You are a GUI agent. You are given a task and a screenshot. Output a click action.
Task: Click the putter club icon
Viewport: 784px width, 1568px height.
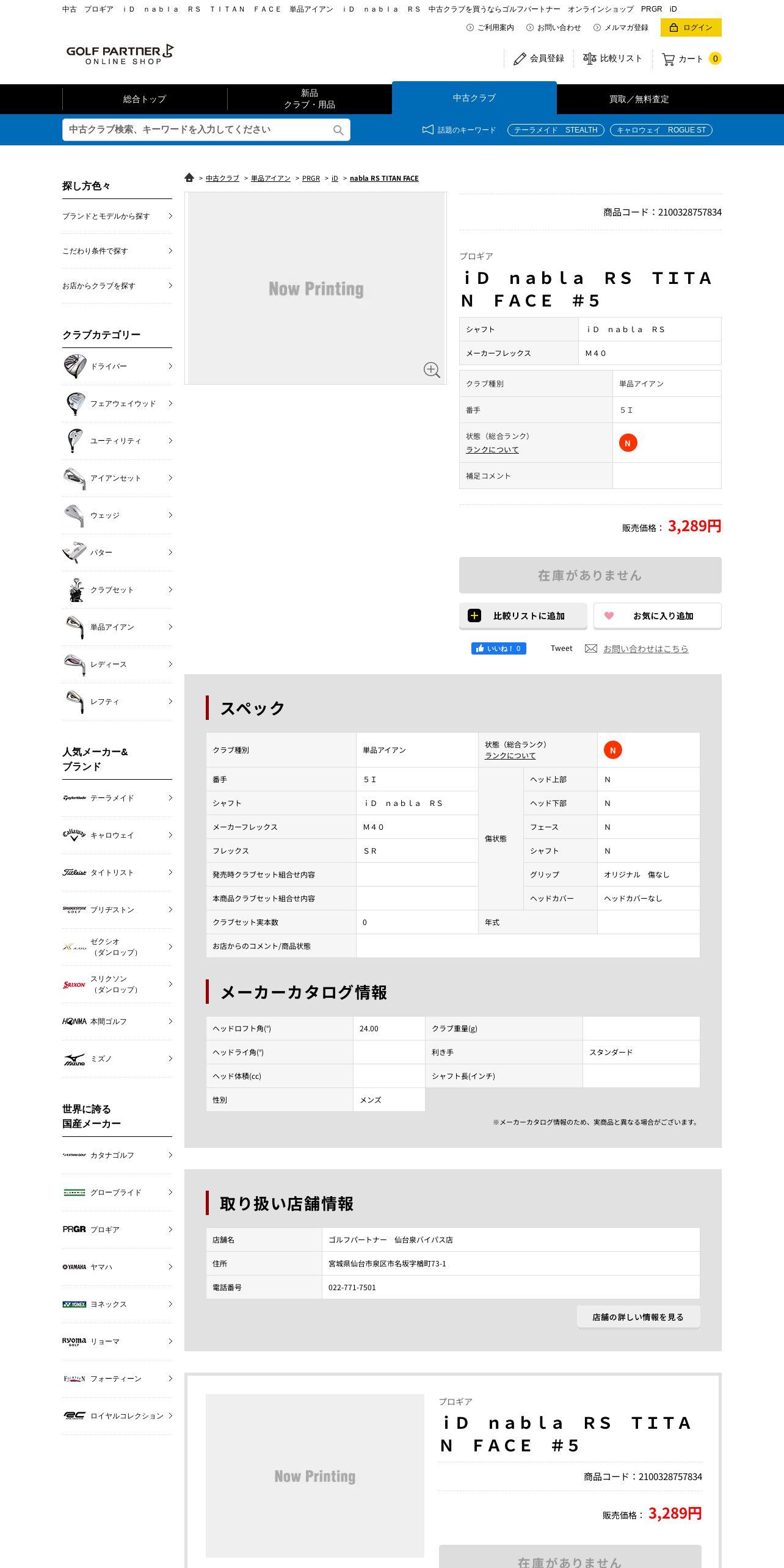pos(75,553)
